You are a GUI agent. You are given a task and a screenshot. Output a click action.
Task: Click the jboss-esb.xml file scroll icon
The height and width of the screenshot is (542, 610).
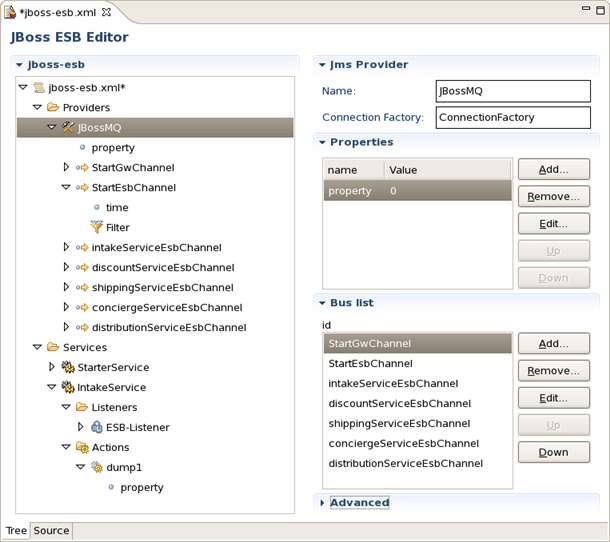(39, 87)
